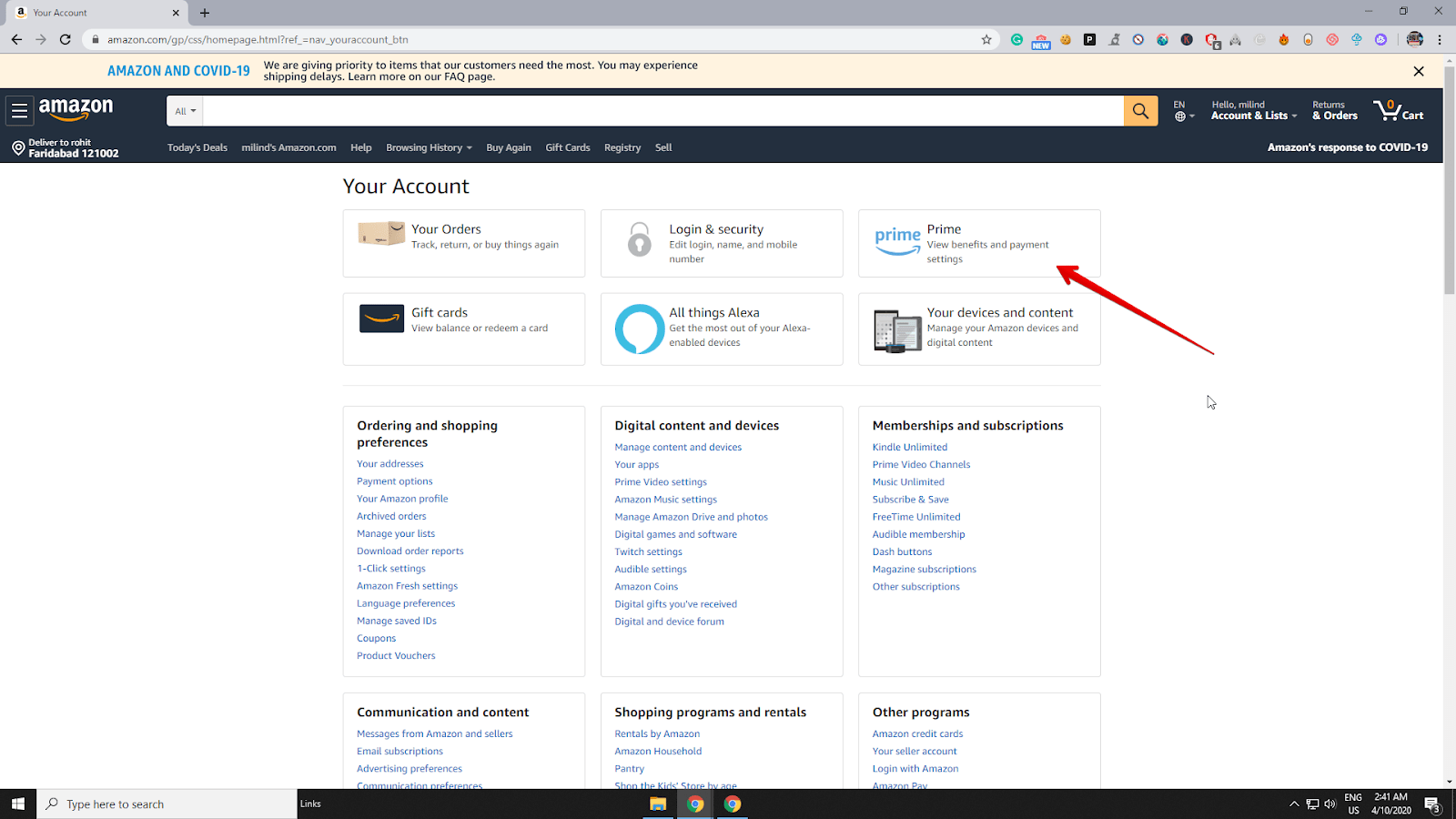Select Buy Again in navigation bar

point(509,147)
